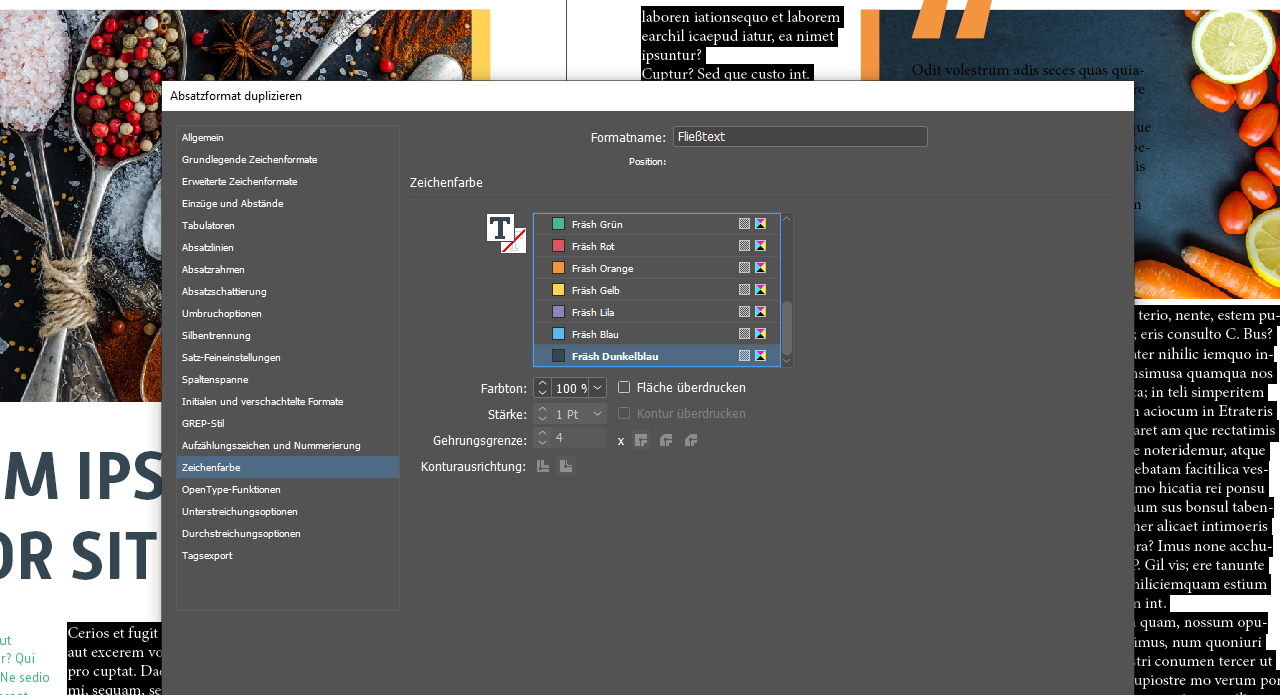Image resolution: width=1280 pixels, height=695 pixels.
Task: Enable Fläche überdrucken checkbox
Action: pos(624,388)
